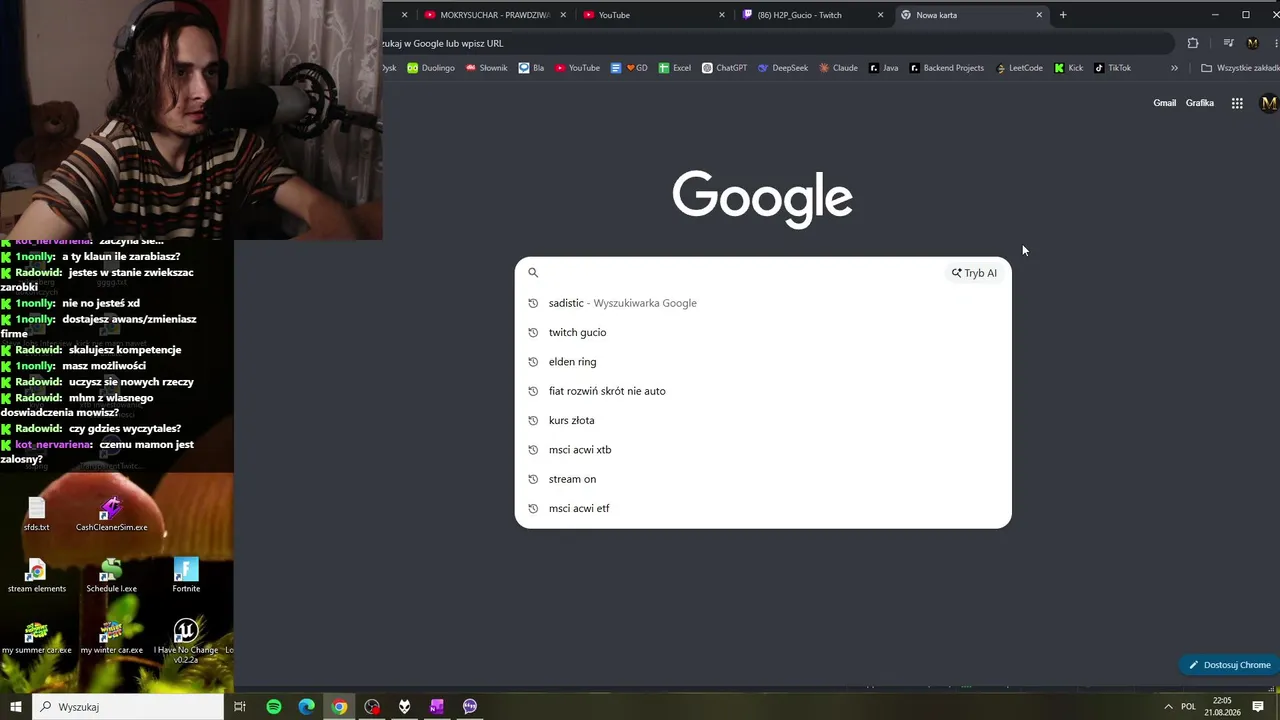
Task: Select the Schedule I.exe desktop shortcut
Action: (x=111, y=575)
